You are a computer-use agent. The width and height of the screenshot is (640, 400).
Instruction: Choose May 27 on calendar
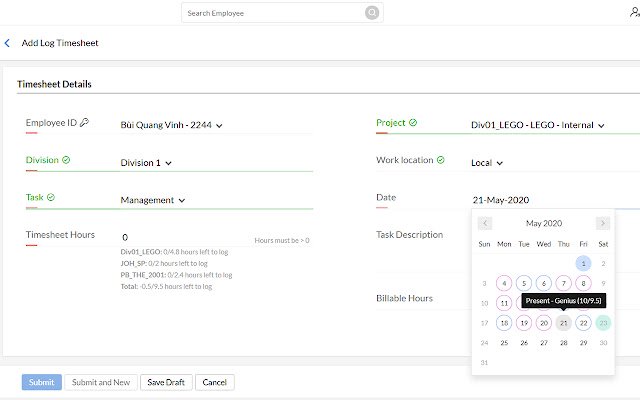pos(544,342)
